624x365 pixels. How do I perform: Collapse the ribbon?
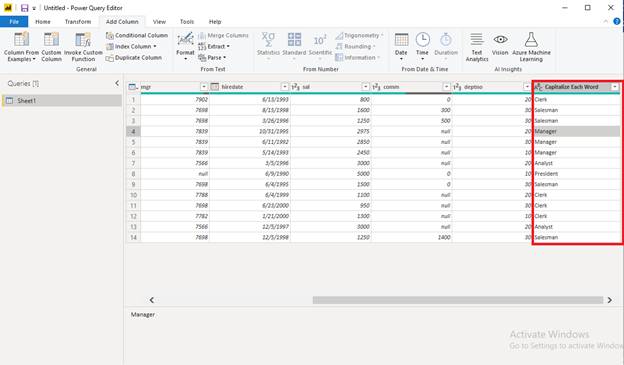pos(606,21)
